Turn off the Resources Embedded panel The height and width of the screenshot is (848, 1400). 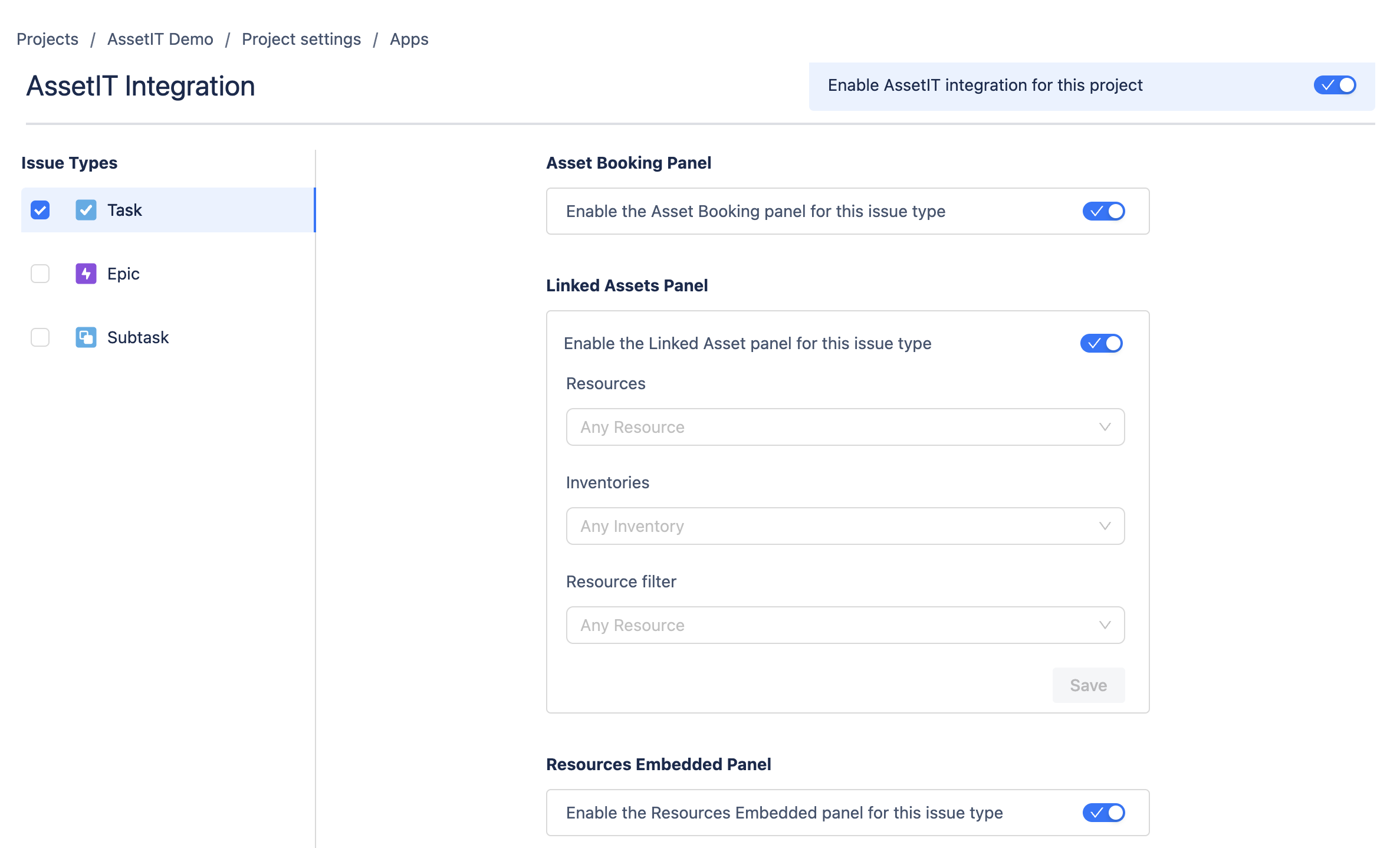pos(1104,813)
